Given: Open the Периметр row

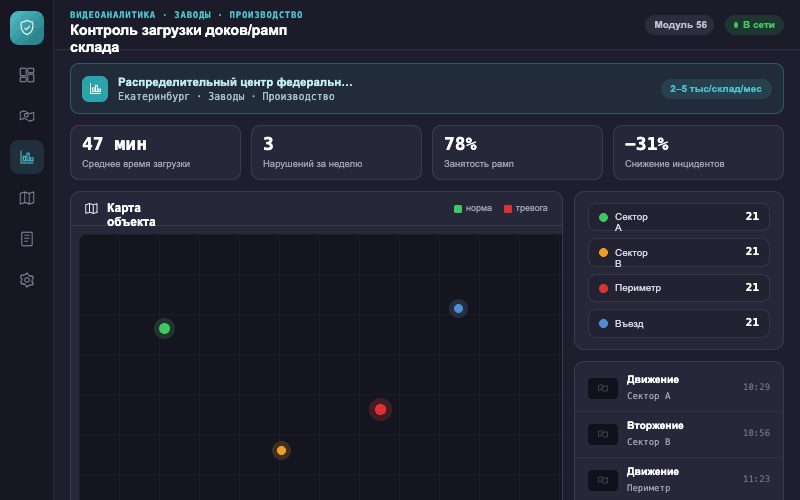Looking at the screenshot, I should click(x=679, y=288).
